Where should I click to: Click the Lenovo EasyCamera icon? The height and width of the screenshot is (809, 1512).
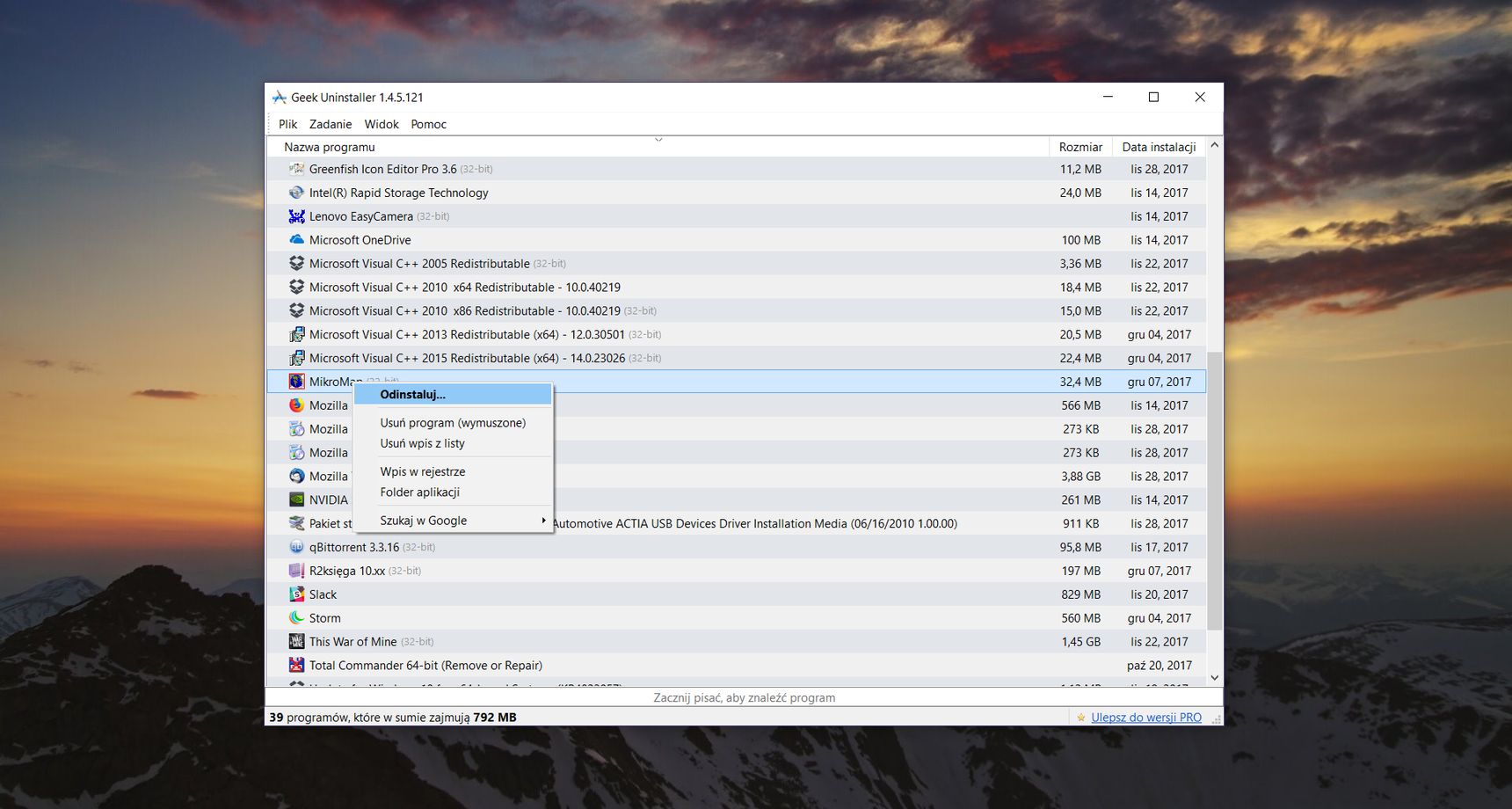296,216
